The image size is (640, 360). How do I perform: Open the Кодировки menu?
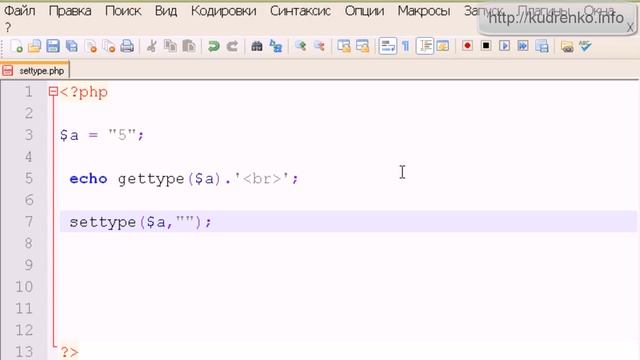(223, 11)
